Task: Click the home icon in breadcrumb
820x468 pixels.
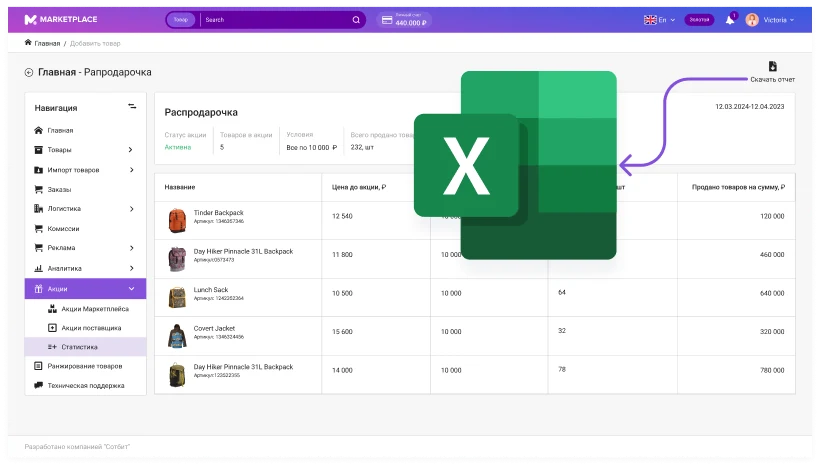Action: (x=28, y=43)
